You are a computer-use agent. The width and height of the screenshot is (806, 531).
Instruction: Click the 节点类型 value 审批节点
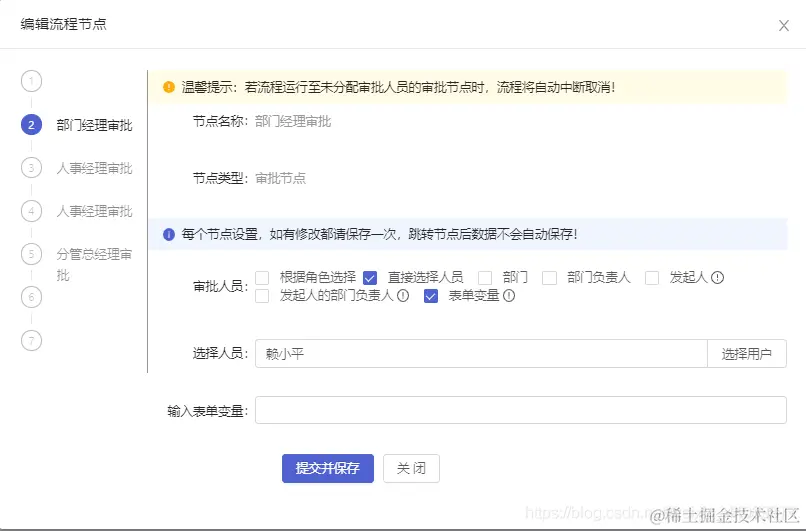point(281,178)
